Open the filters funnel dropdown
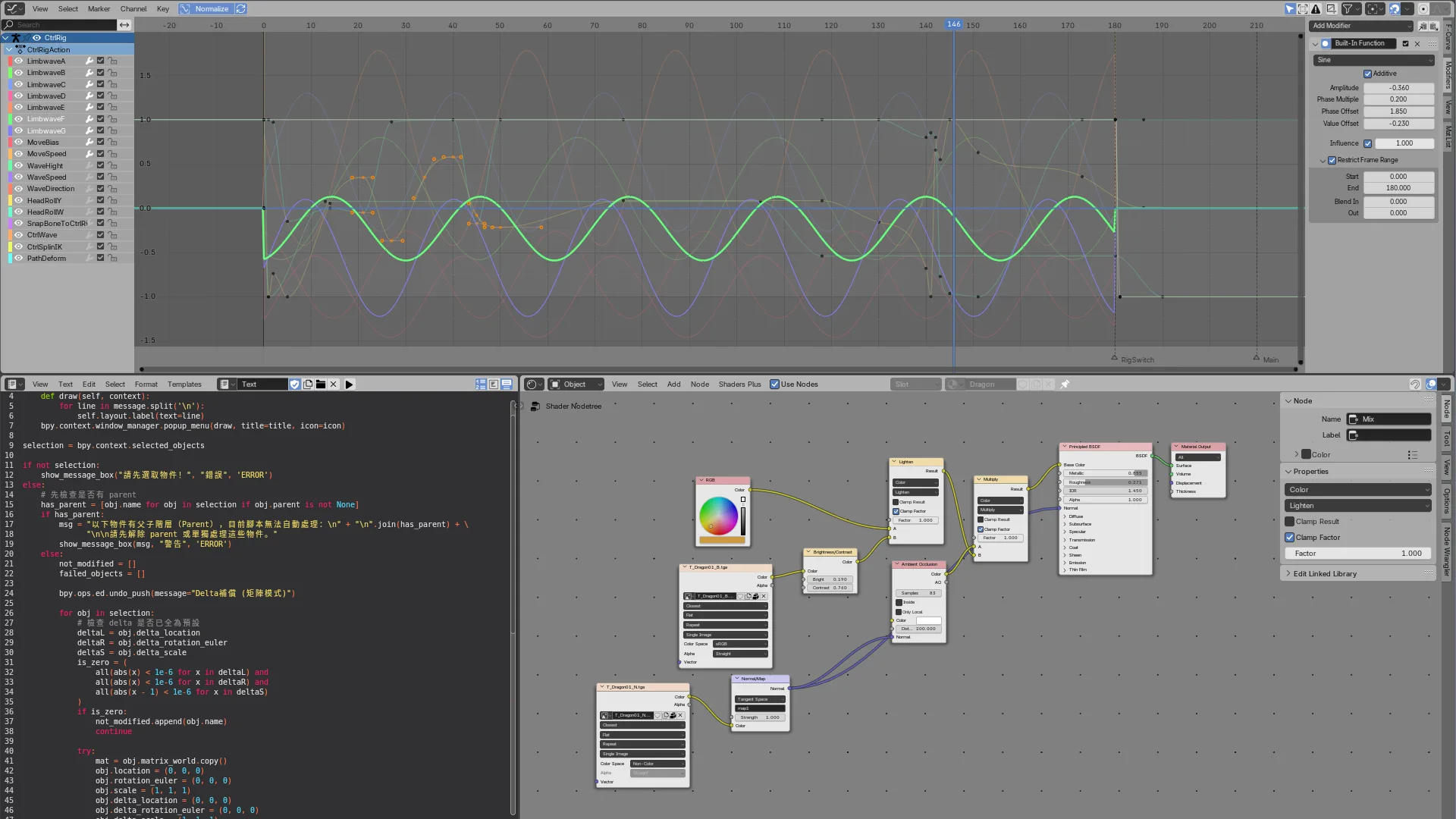Screen dimensions: 1456x819 point(1351,9)
